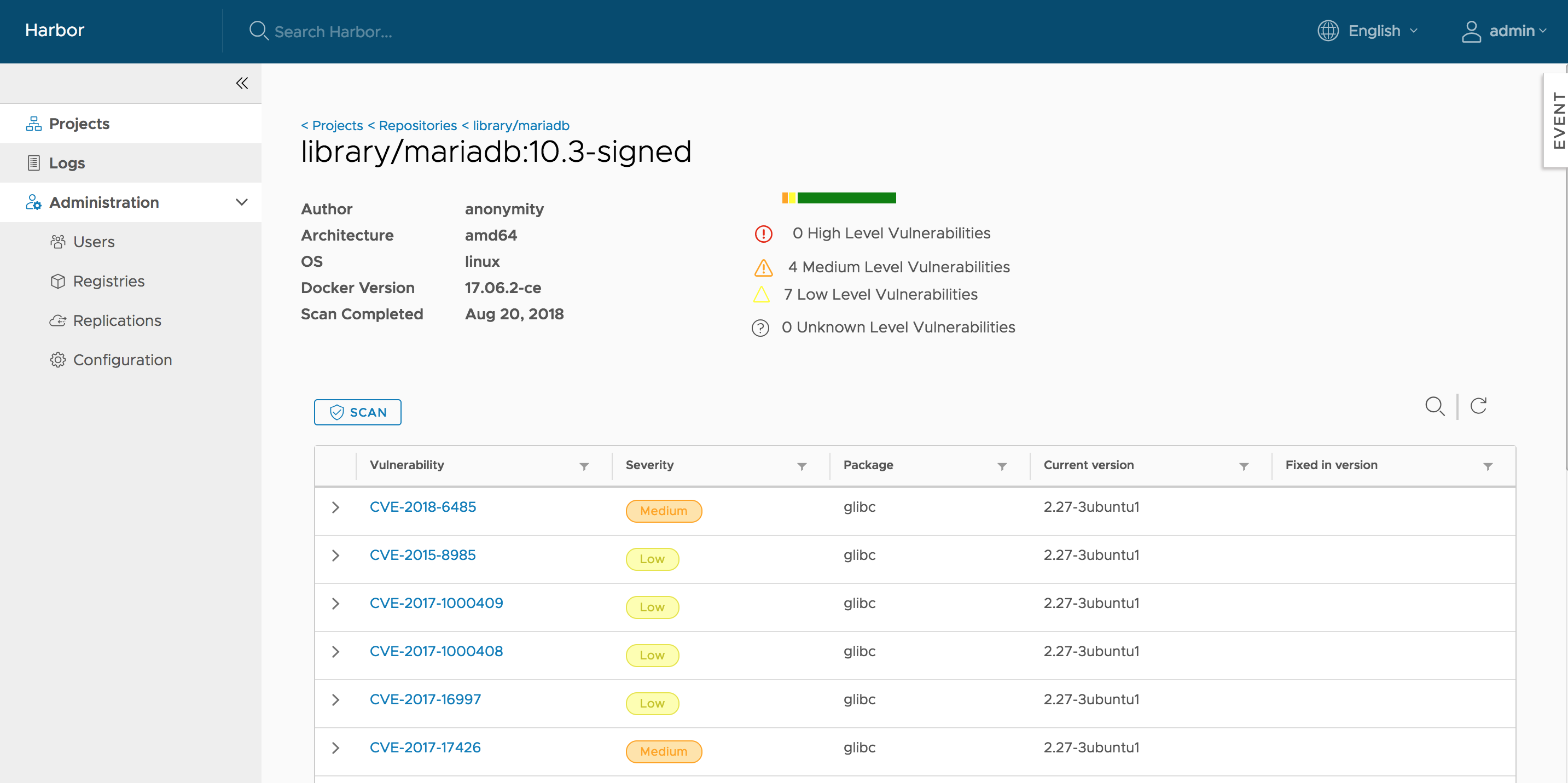Open CVE-2018-6485 link
This screenshot has height=783, width=1568.
tap(422, 507)
